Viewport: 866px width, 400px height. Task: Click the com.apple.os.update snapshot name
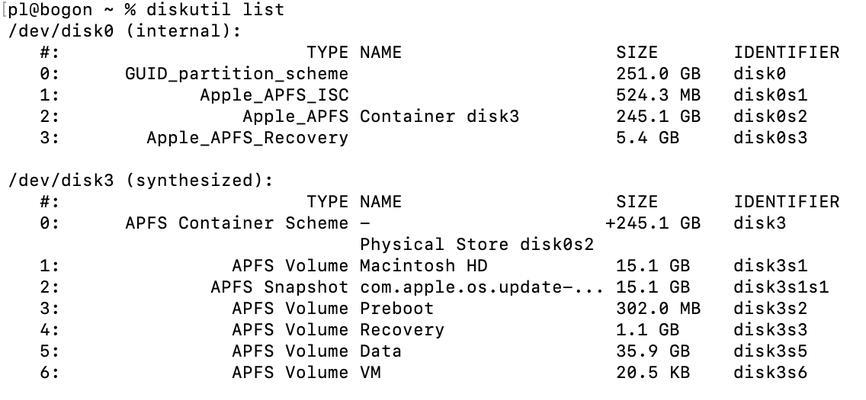click(481, 287)
